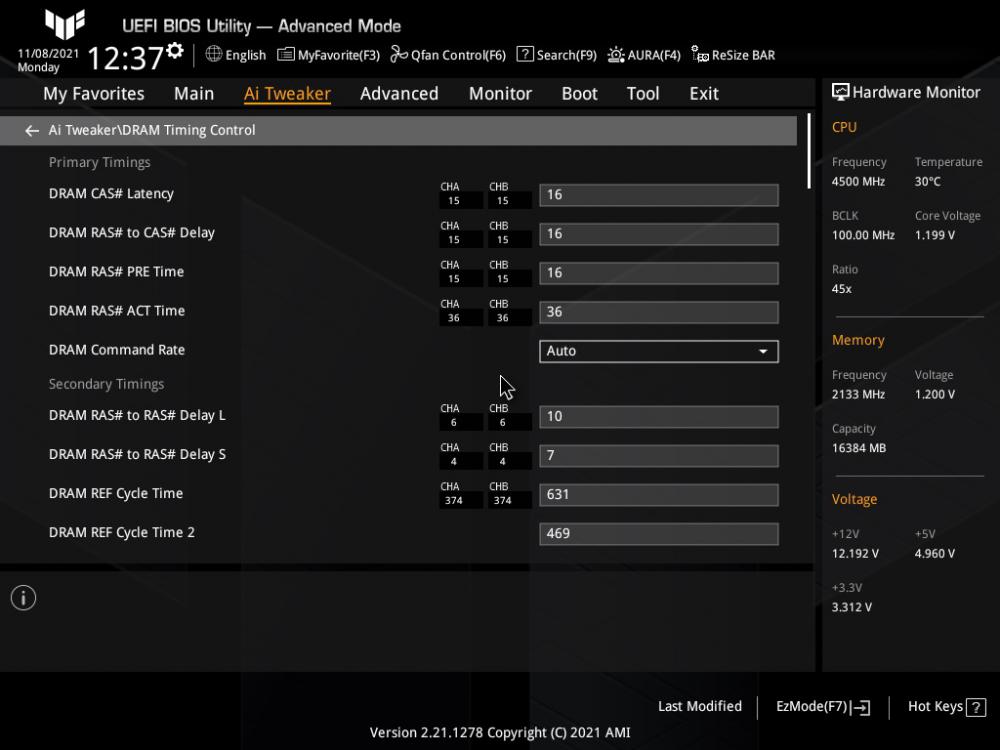
Task: Click the DRAM CAS# Latency input field
Action: 659,195
